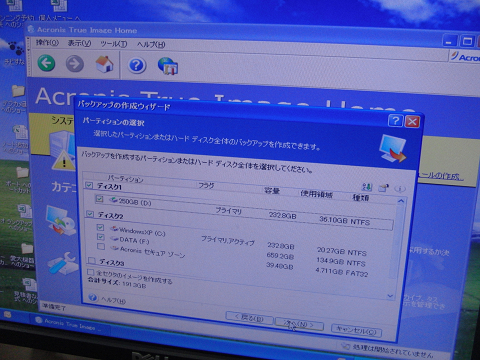Screen dimensions: 480x360
Task: Click the ールの作成 link in main window
Action: 441,176
